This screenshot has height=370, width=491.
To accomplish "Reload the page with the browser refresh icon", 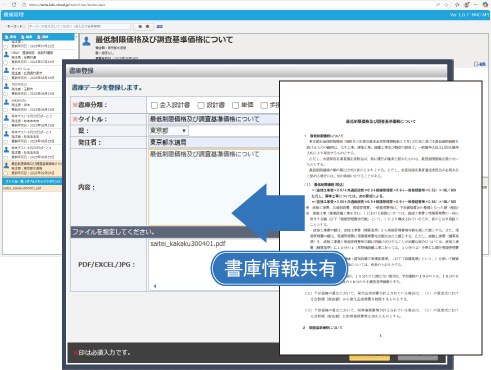I will 14,5.
